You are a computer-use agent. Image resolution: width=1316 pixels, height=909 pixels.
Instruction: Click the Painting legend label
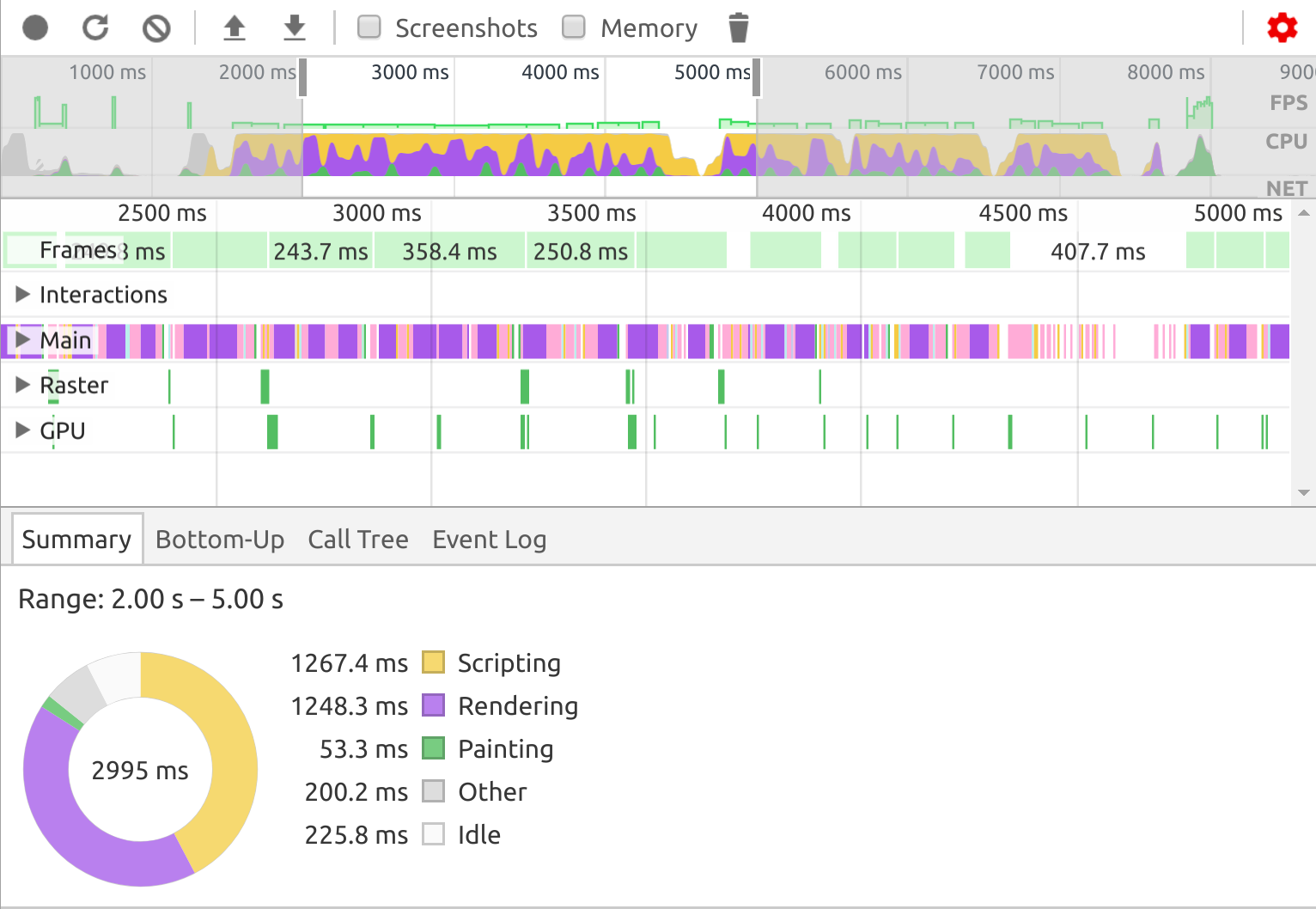click(x=506, y=749)
